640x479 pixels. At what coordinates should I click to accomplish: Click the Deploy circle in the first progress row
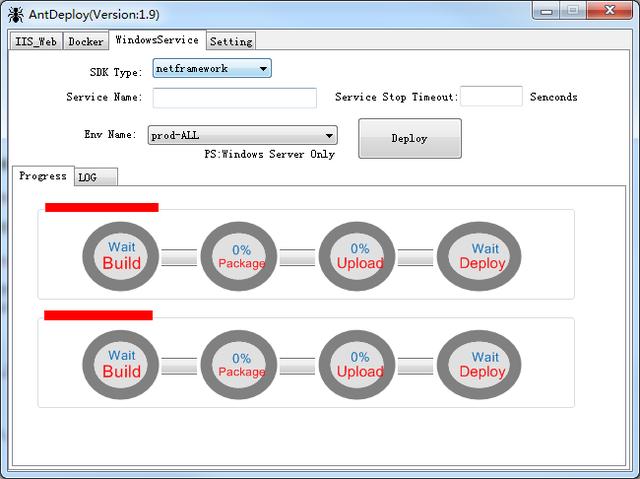click(479, 256)
